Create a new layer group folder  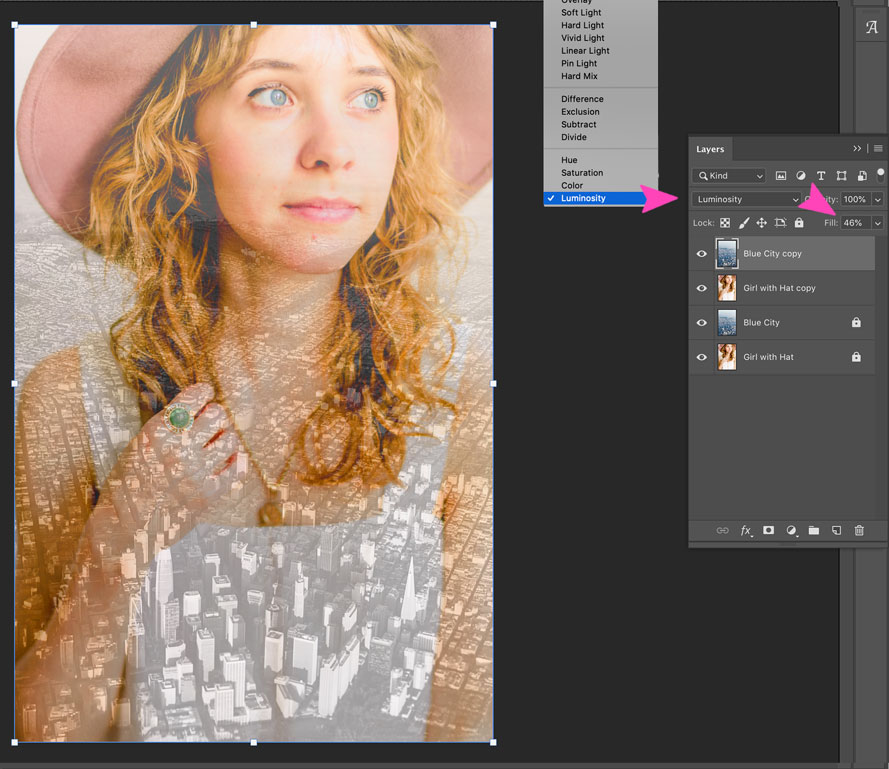(814, 531)
